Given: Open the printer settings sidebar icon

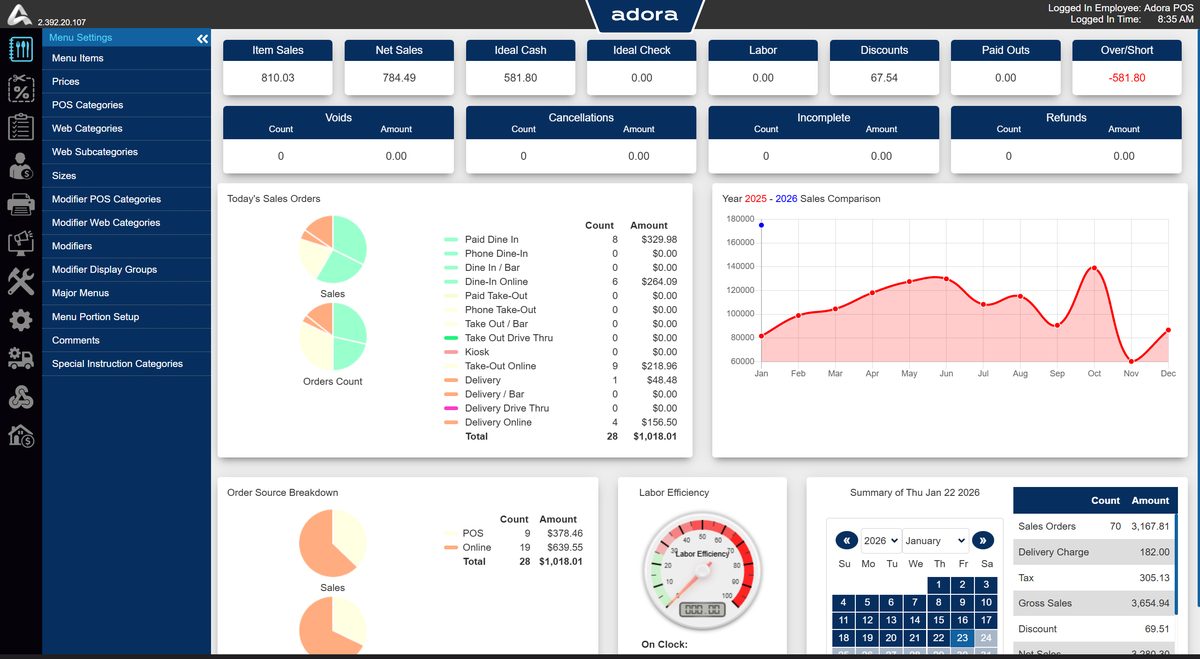Looking at the screenshot, I should tap(21, 205).
